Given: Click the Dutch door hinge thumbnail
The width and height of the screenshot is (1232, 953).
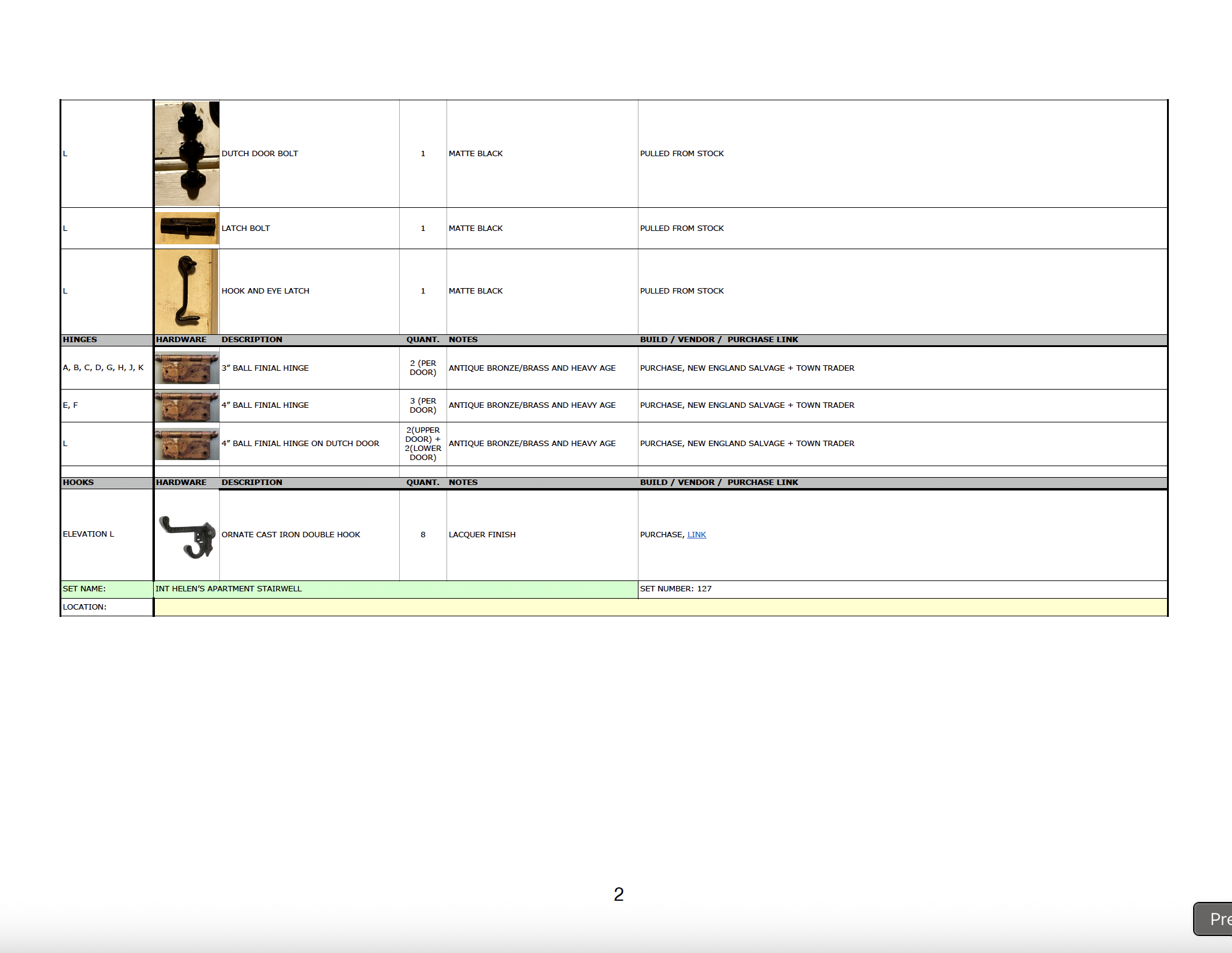Looking at the screenshot, I should [187, 444].
